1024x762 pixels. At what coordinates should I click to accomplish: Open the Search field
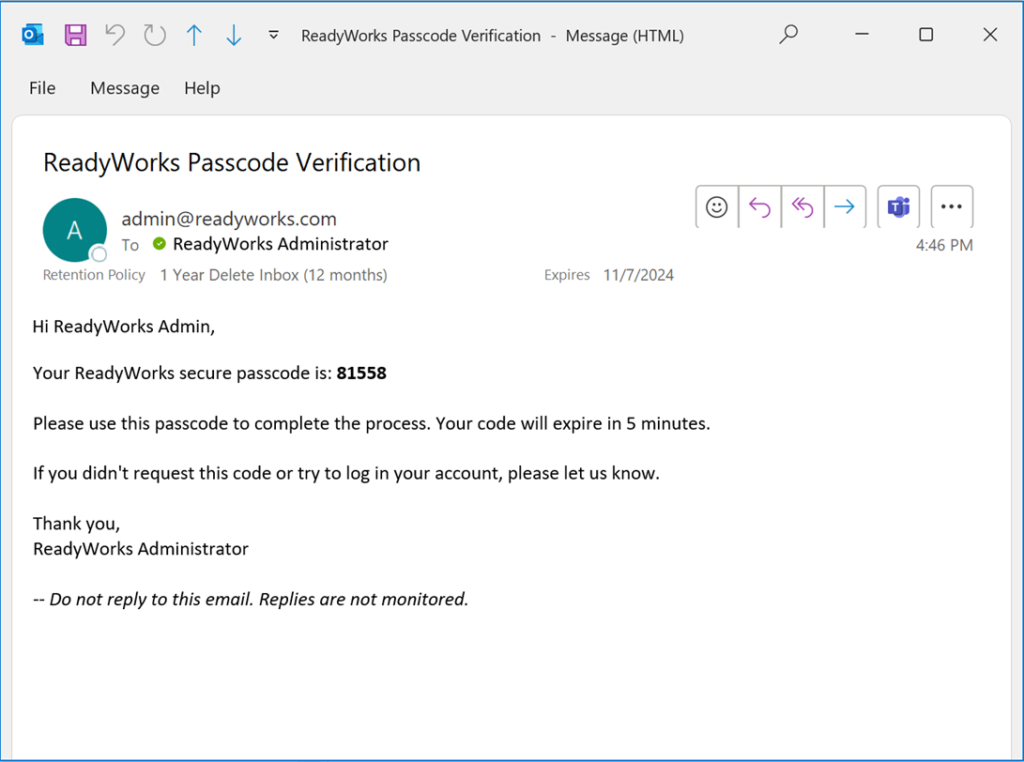788,34
